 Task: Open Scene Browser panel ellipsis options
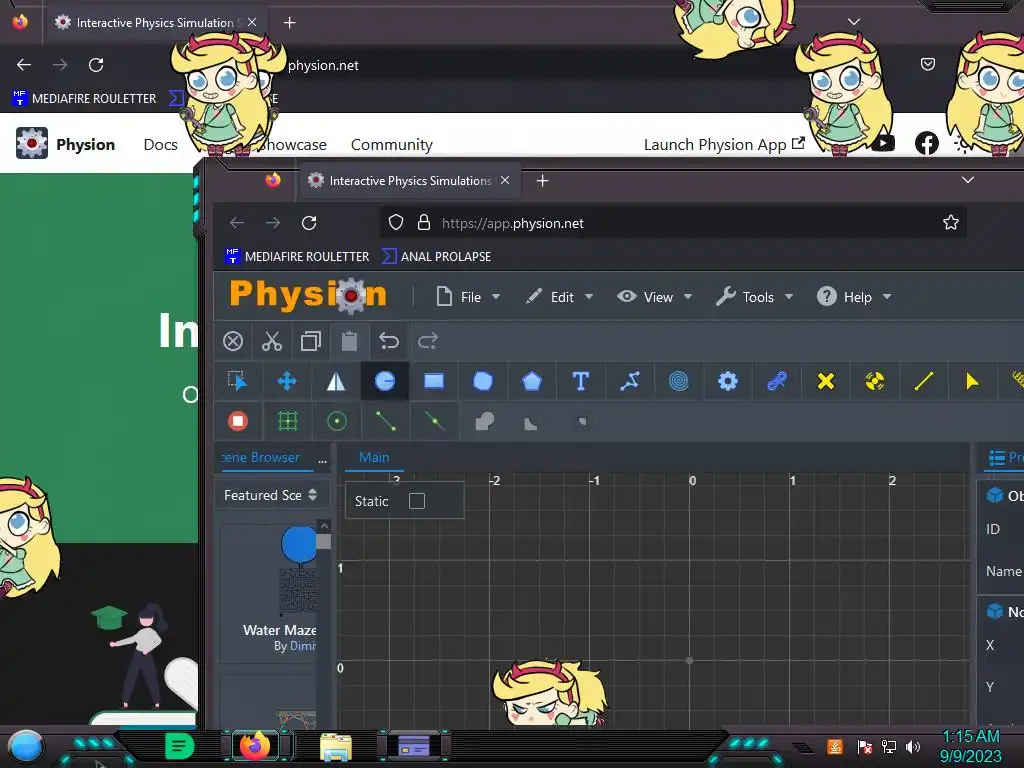322,459
